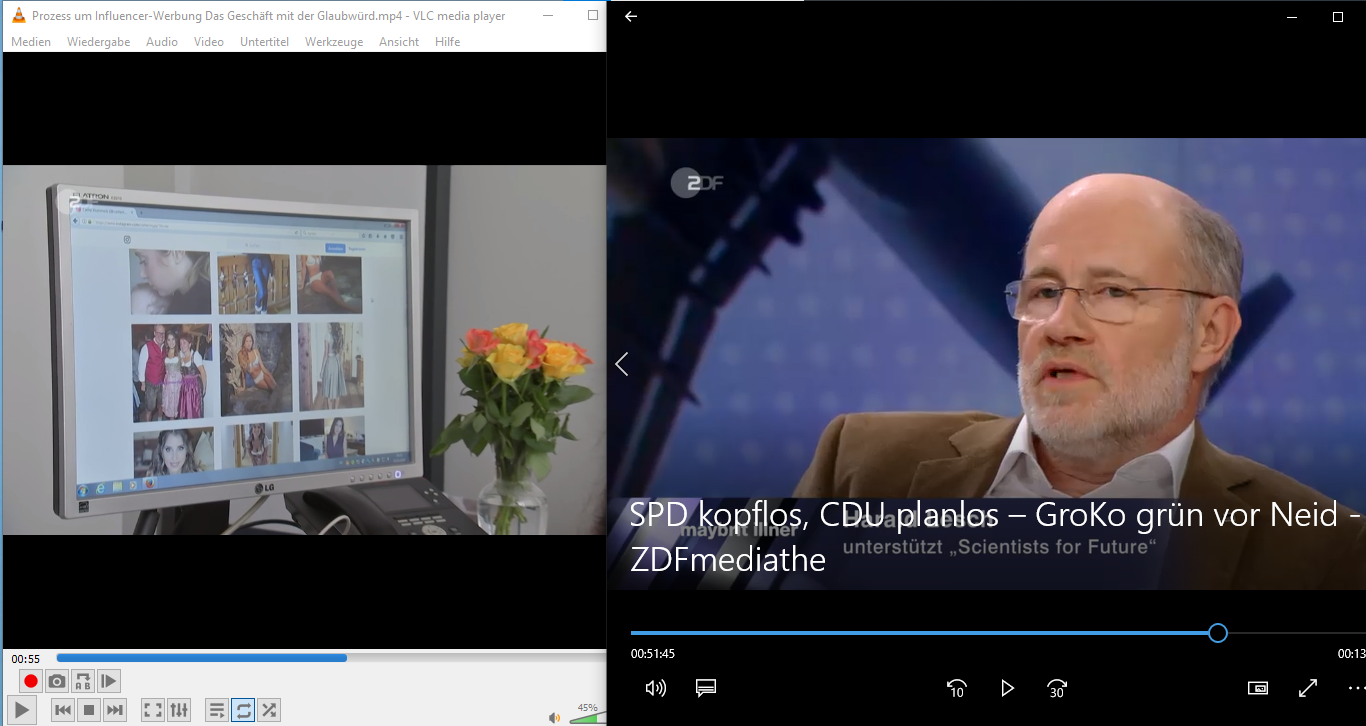Skip forward 30 seconds in right player
The width and height of the screenshot is (1366, 726).
pos(1057,688)
